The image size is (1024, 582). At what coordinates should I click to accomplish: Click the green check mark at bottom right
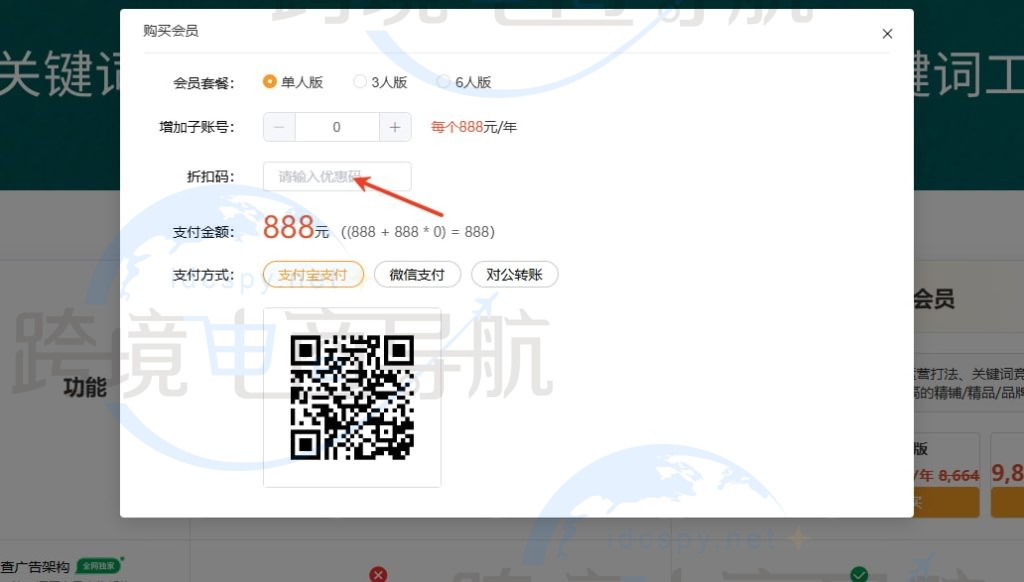858,574
